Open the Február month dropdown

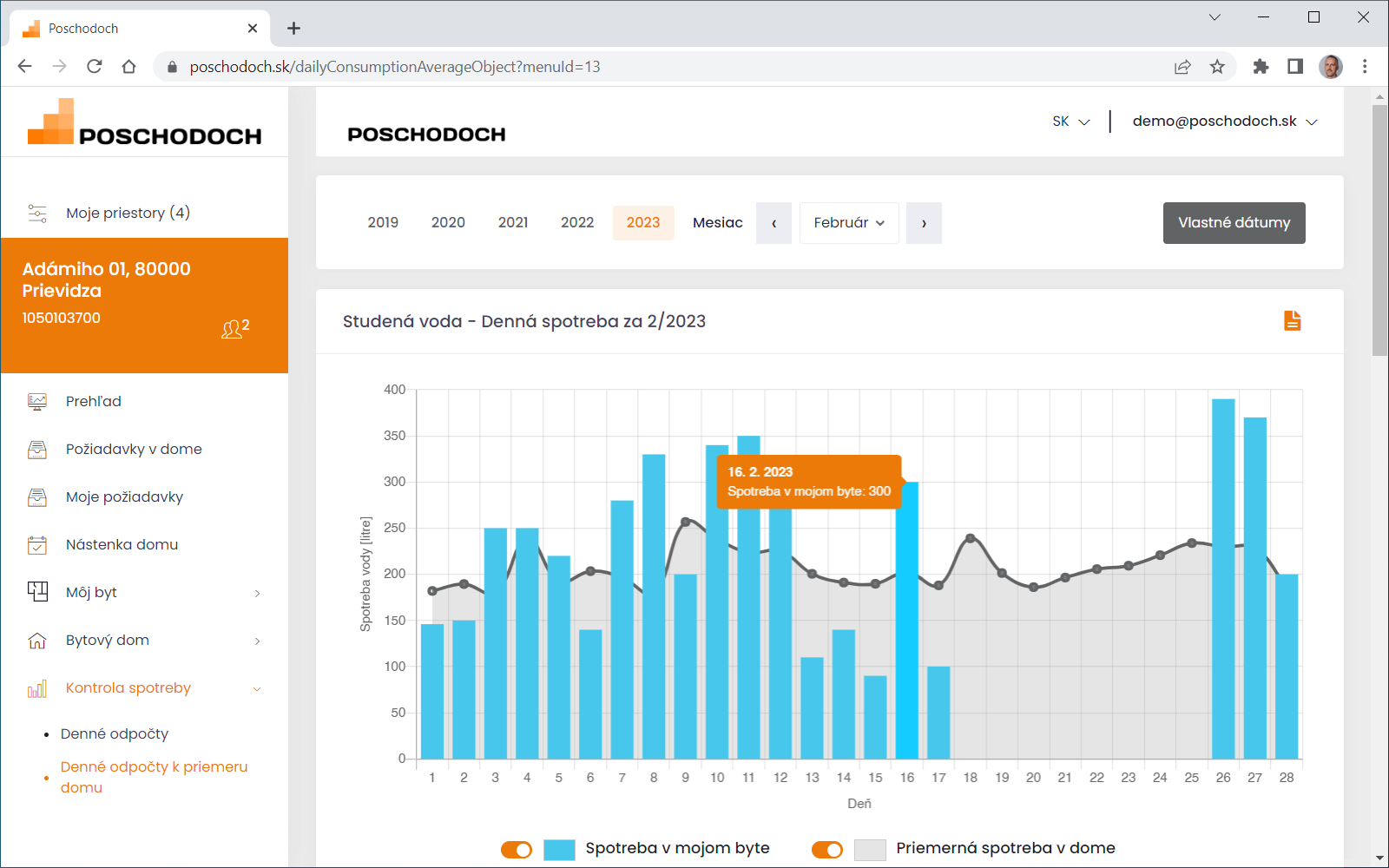pos(849,223)
